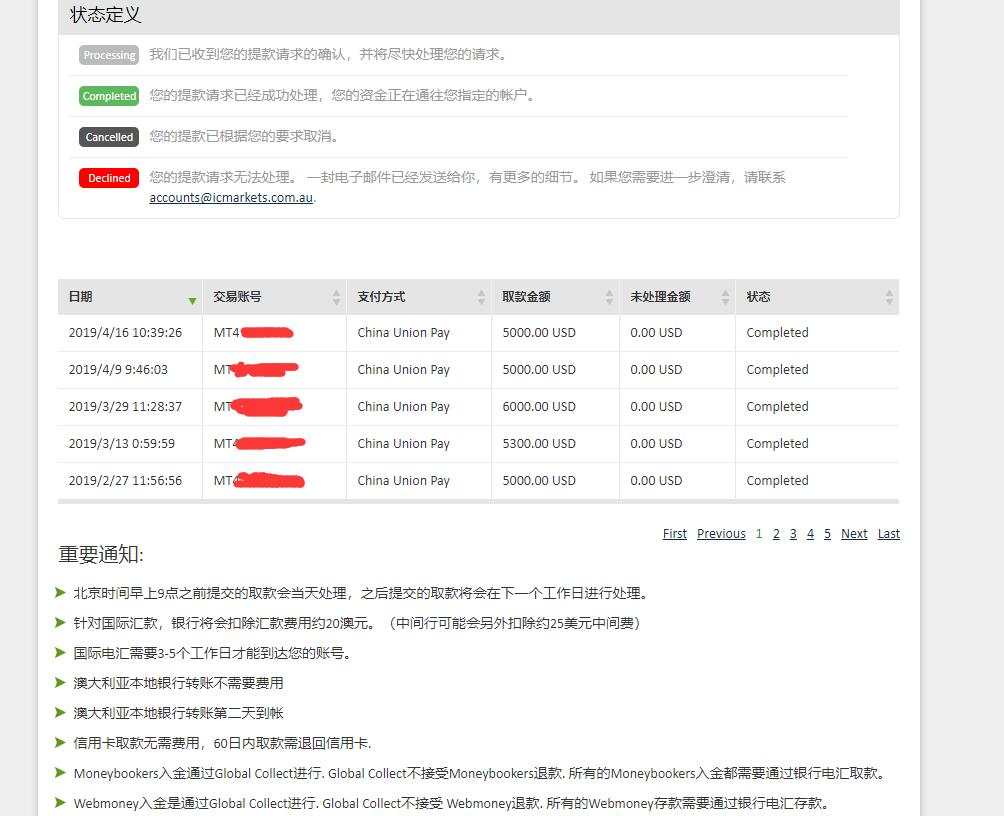Click the green Completed status badge
Screen dimensions: 1004x816
pos(109,96)
